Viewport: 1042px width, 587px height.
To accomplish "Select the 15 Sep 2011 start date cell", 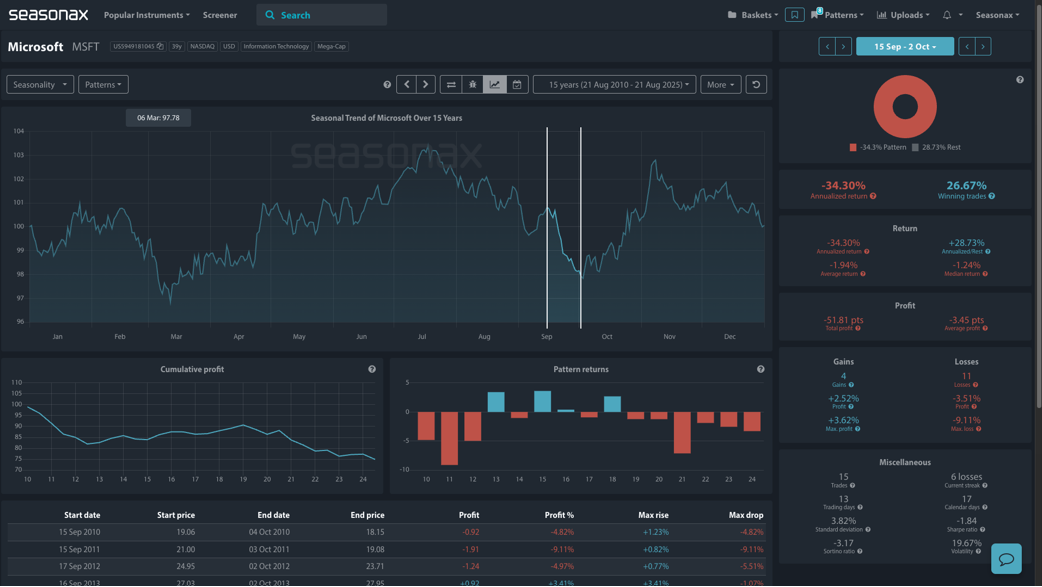I will (x=79, y=549).
